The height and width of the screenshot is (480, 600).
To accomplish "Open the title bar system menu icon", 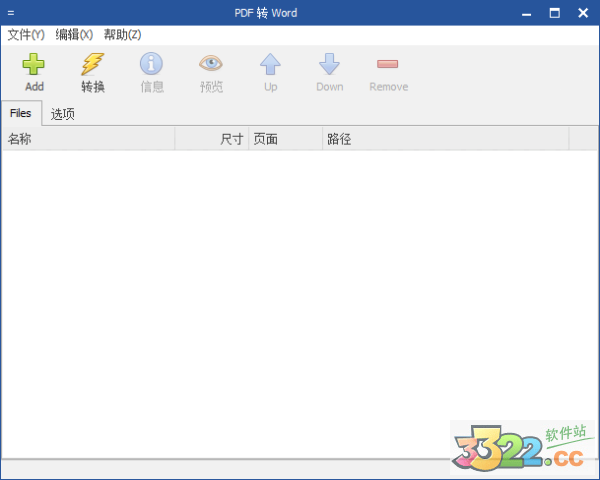I will (11, 13).
